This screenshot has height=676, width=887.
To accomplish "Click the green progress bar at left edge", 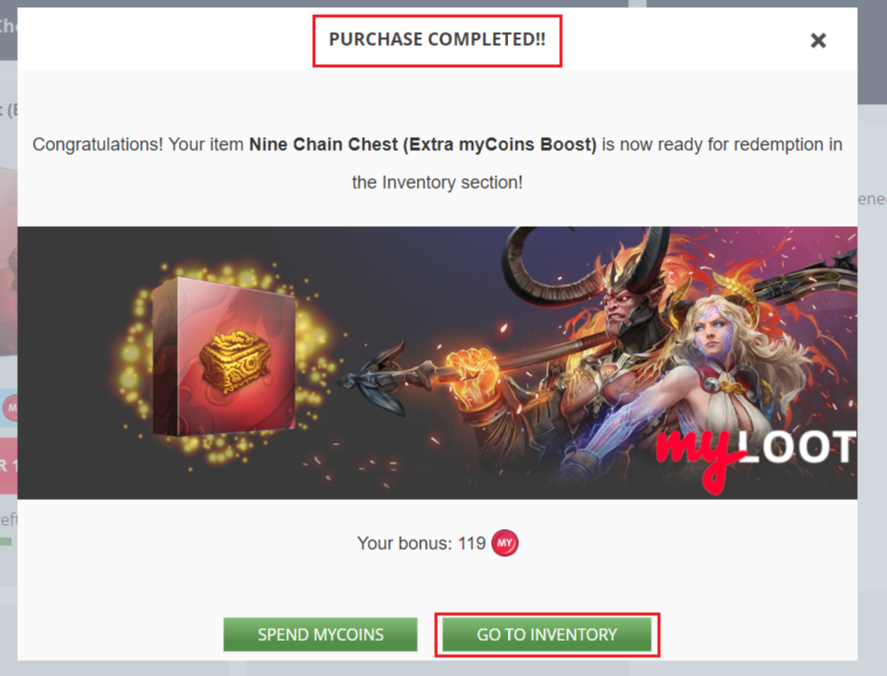I will (x=6, y=541).
